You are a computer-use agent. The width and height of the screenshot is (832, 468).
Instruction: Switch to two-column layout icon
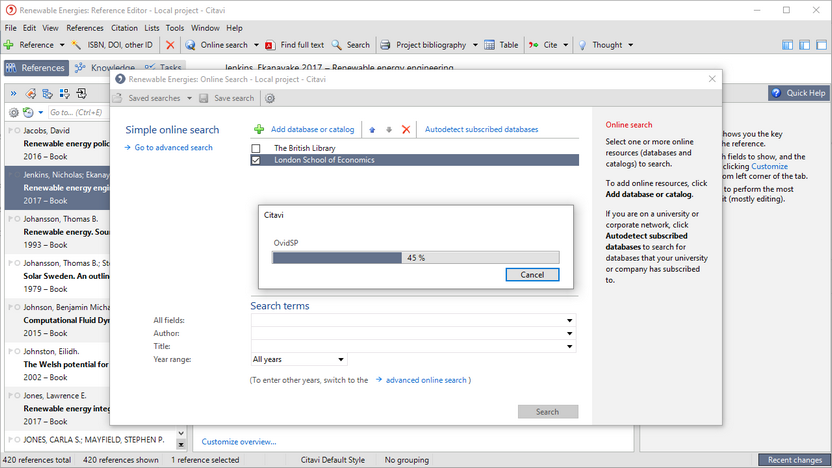(804, 45)
